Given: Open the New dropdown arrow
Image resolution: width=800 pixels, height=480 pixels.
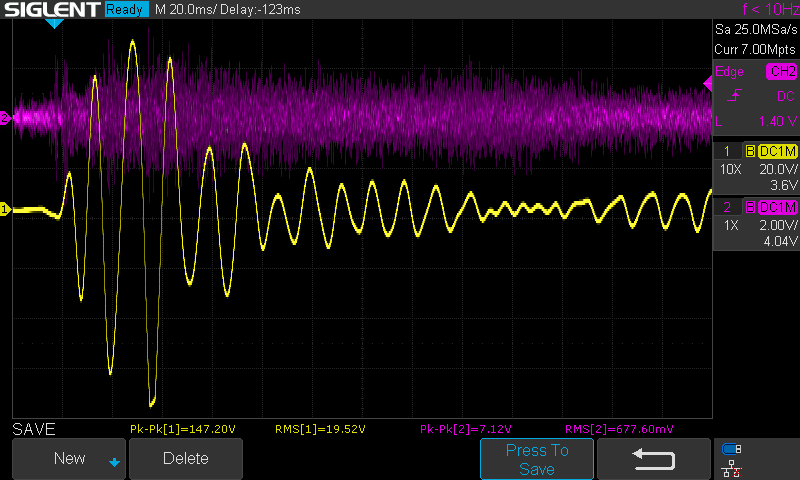Looking at the screenshot, I should coord(114,462).
